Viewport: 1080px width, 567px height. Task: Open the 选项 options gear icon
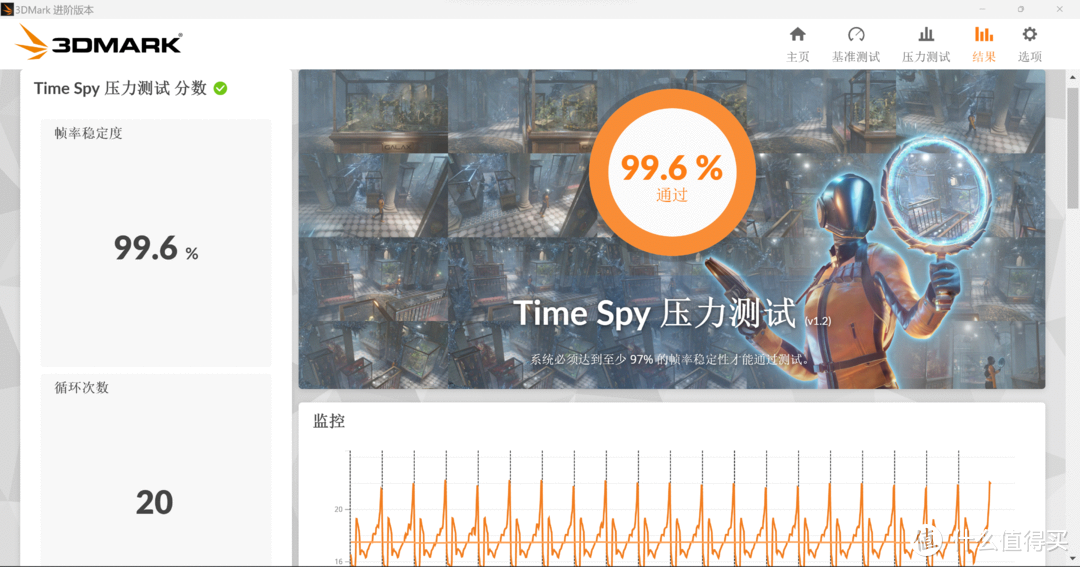[x=1030, y=34]
